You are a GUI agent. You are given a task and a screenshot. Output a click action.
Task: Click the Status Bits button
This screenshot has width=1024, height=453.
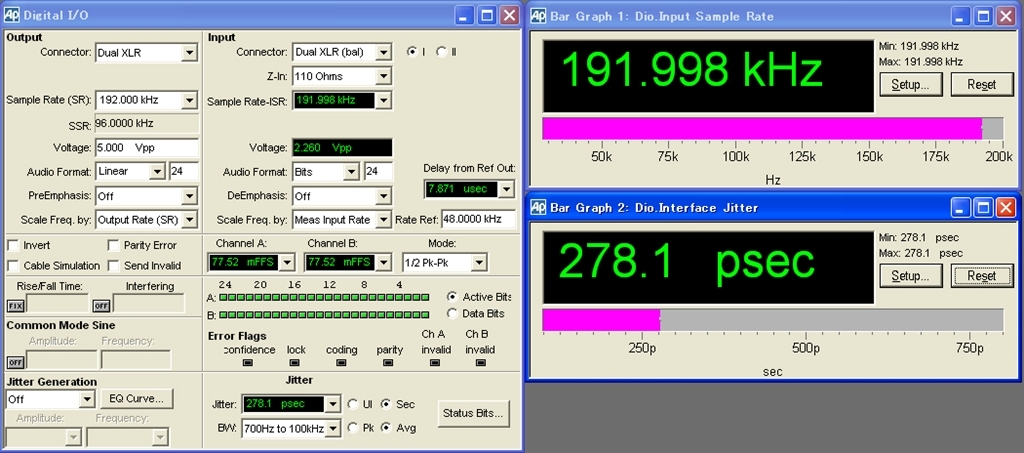(x=474, y=413)
